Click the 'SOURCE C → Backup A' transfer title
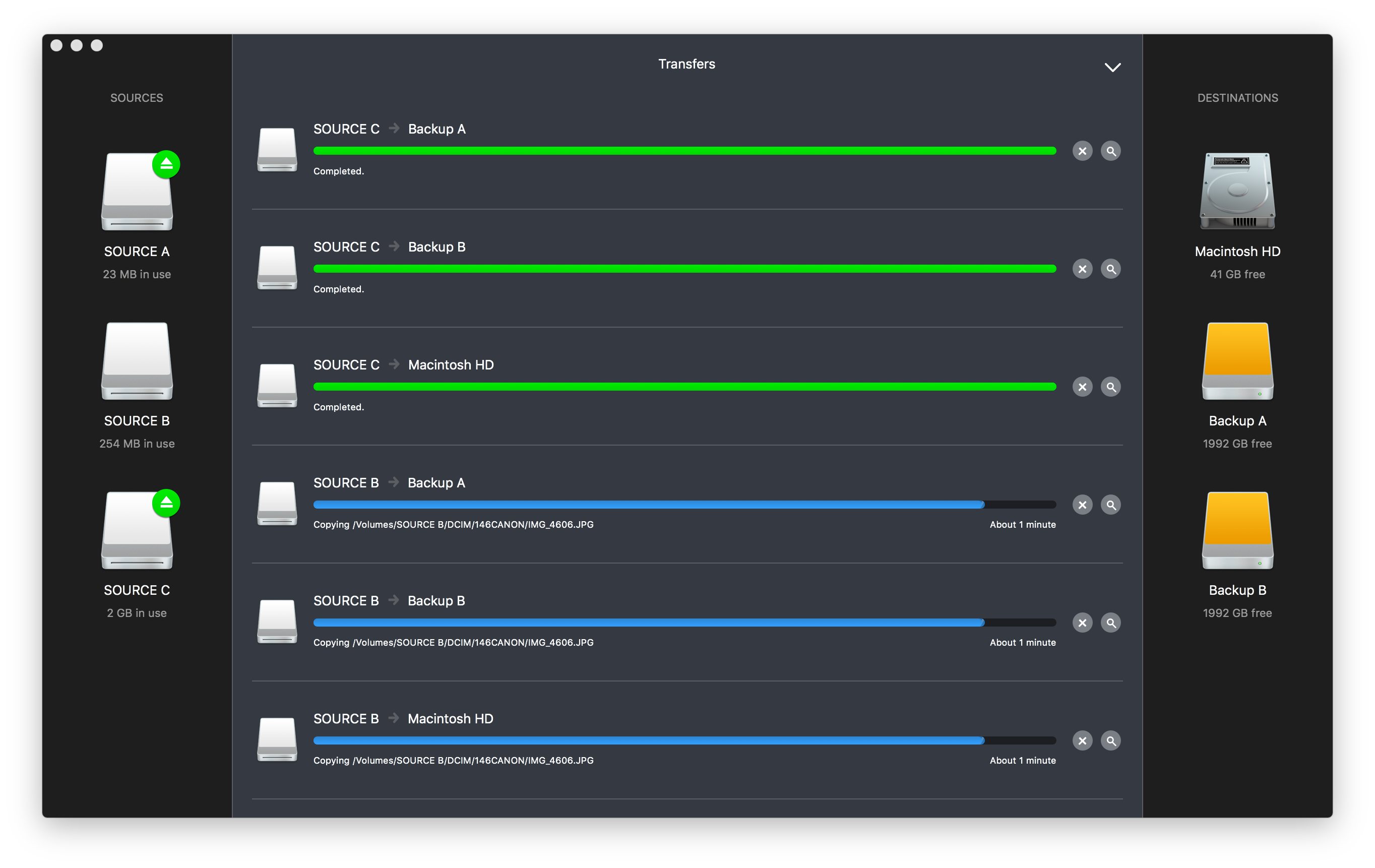The height and width of the screenshot is (868, 1375). pos(390,129)
